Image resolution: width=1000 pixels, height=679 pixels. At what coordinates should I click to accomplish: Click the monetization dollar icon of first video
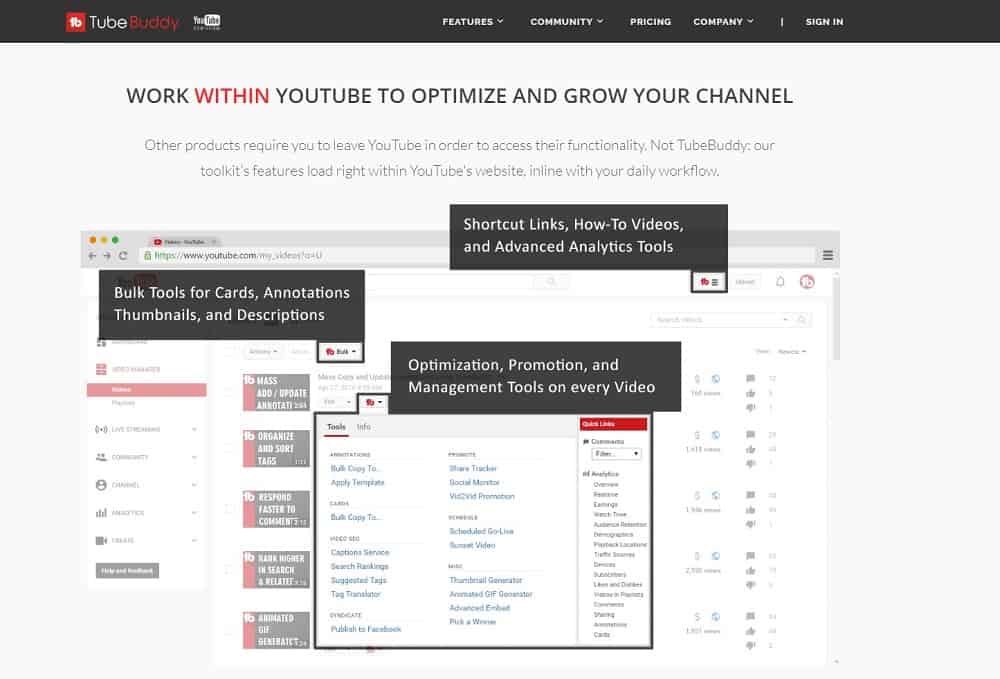[x=697, y=379]
